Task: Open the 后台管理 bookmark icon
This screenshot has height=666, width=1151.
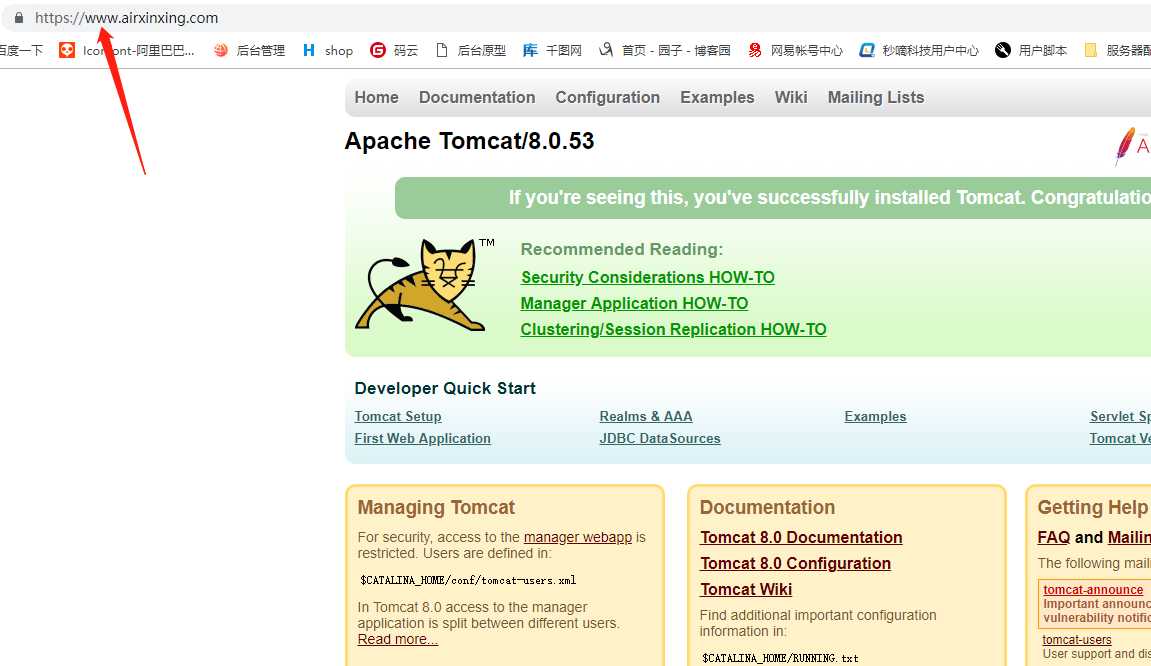Action: [x=221, y=50]
